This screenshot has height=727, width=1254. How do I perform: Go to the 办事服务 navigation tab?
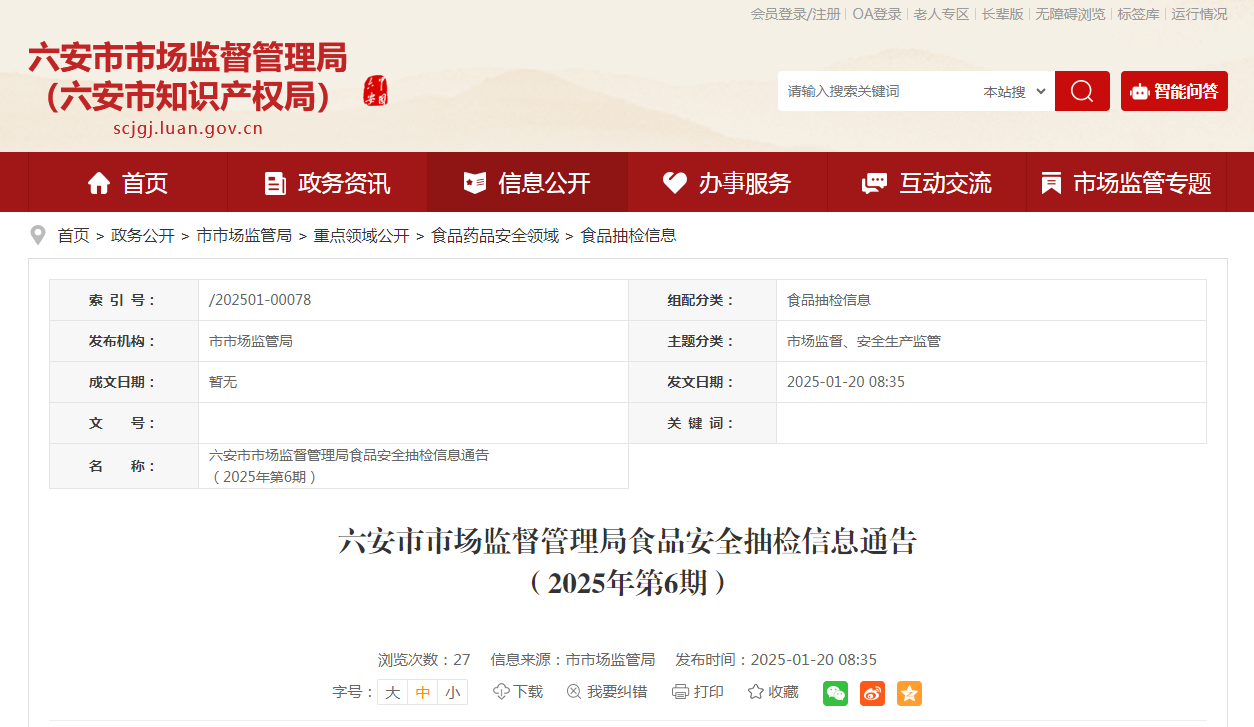point(727,183)
